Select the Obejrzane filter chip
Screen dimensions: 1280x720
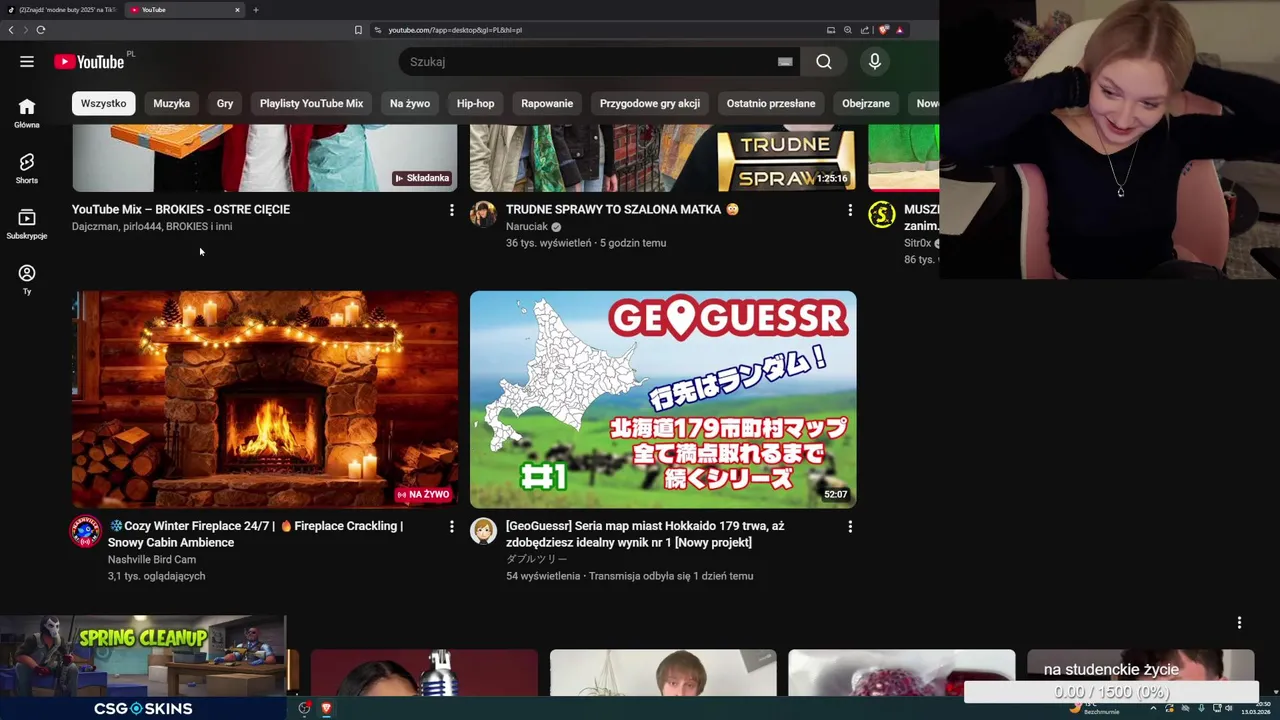coord(866,103)
